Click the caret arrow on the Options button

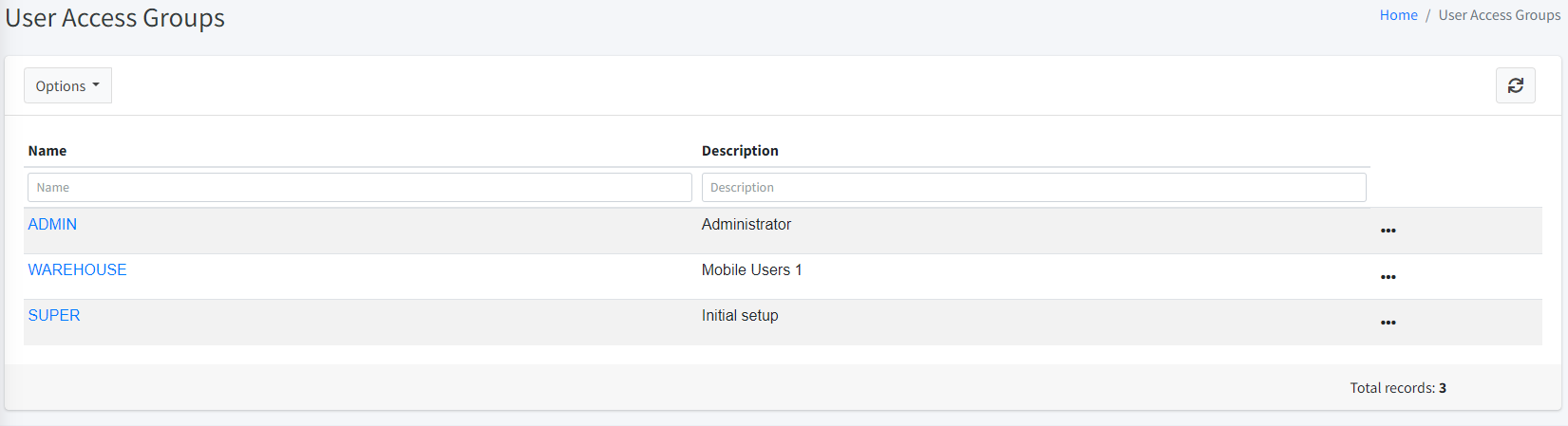[96, 85]
